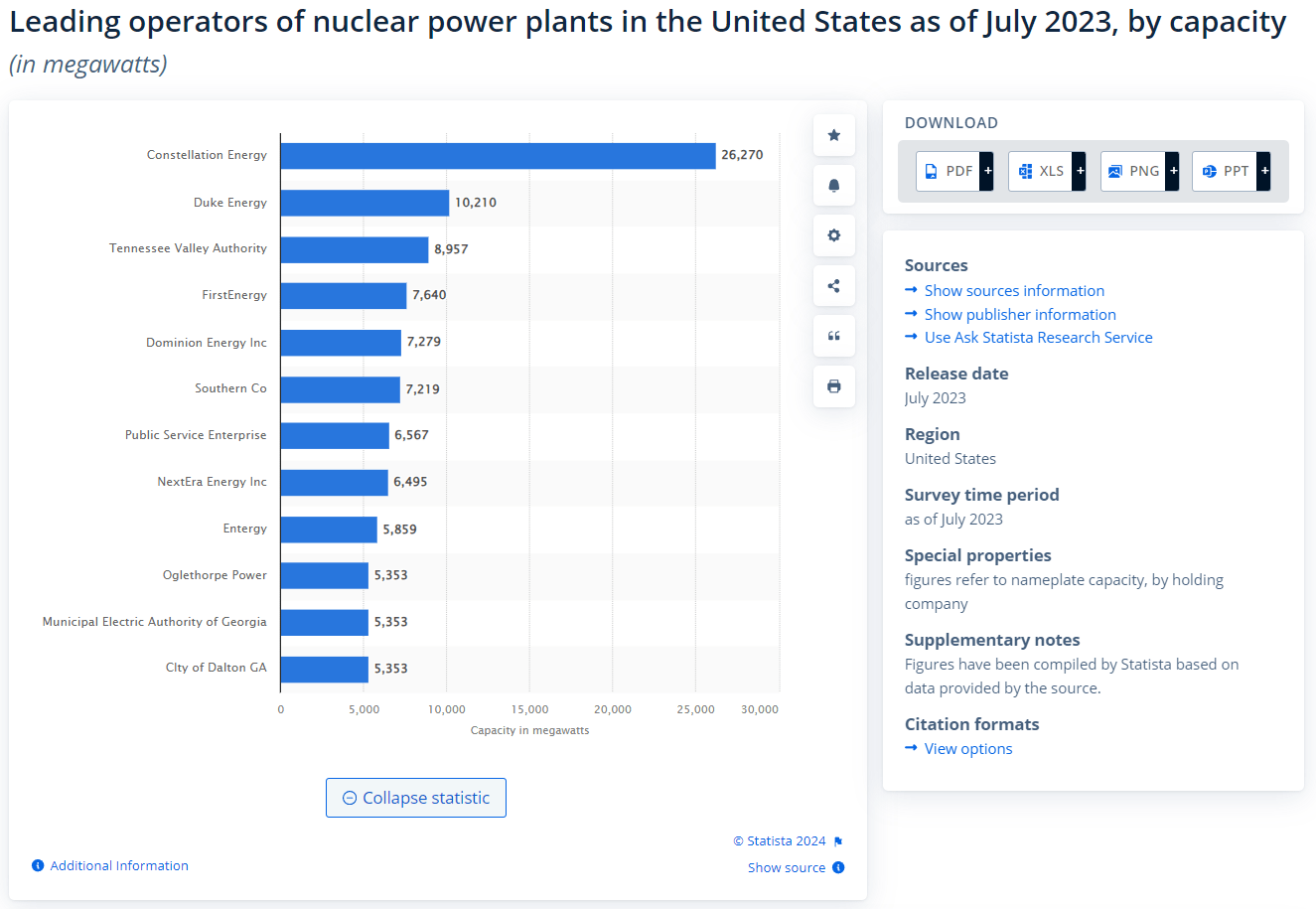Open Show publisher information link

click(x=1019, y=314)
